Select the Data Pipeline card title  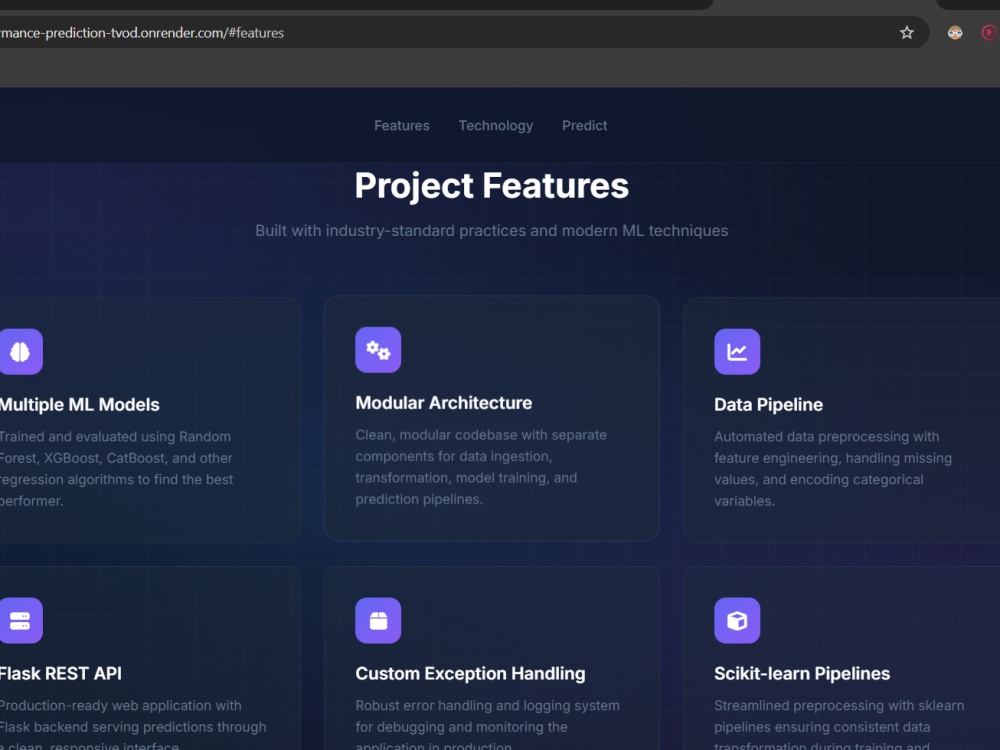click(x=768, y=404)
